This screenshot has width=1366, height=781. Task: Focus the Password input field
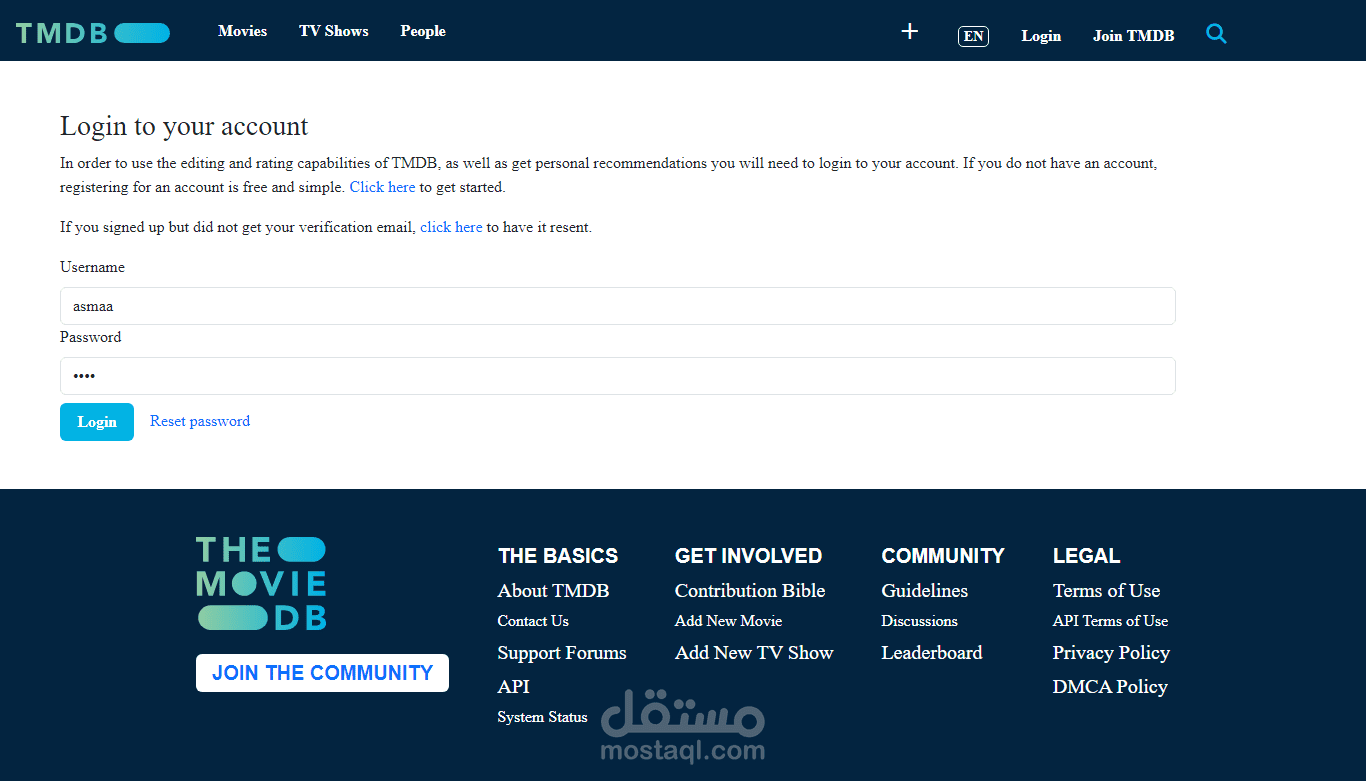[617, 376]
